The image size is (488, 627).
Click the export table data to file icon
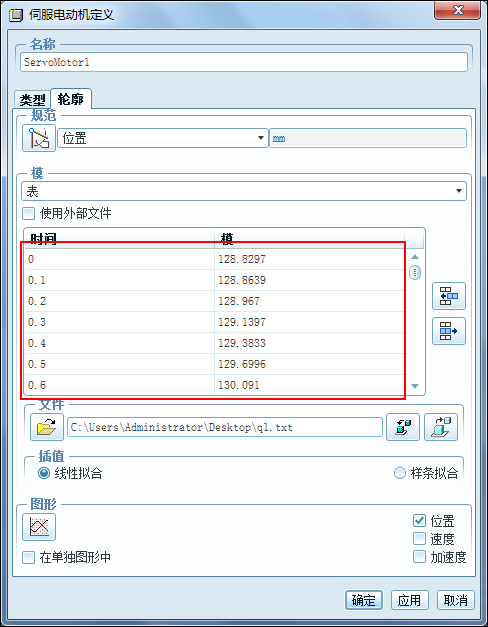point(441,427)
